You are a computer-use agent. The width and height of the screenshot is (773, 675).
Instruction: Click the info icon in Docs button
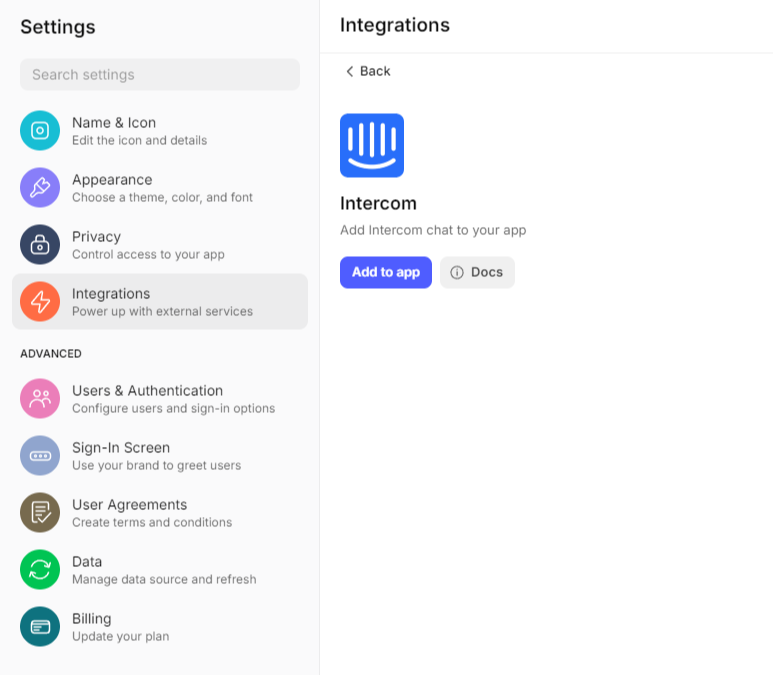457,272
